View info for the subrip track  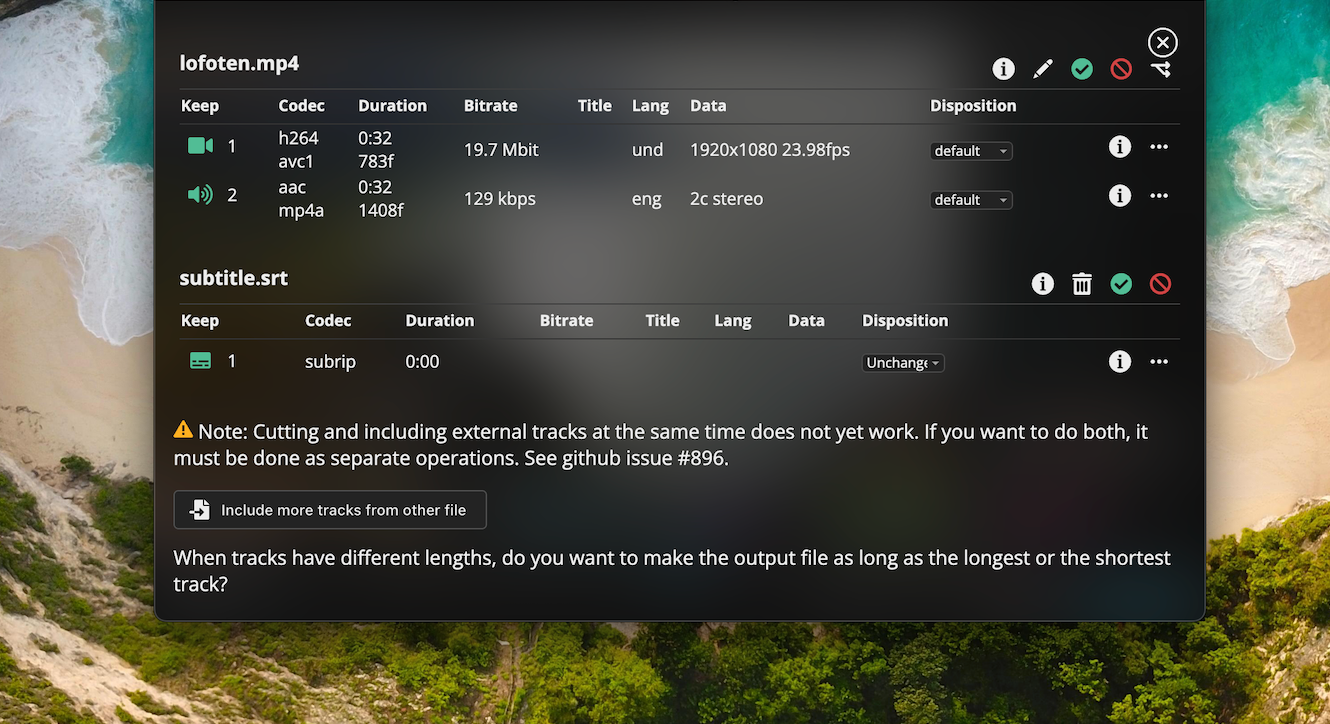(1119, 361)
